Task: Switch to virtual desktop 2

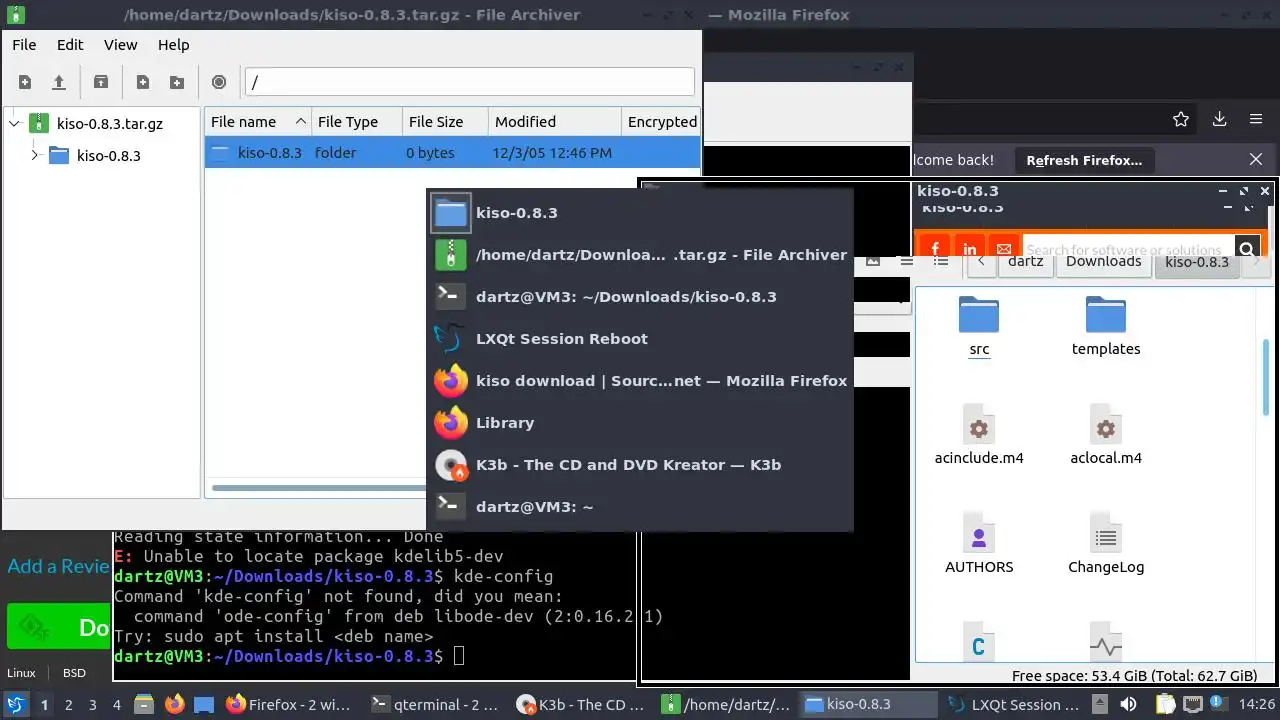Action: click(x=68, y=705)
